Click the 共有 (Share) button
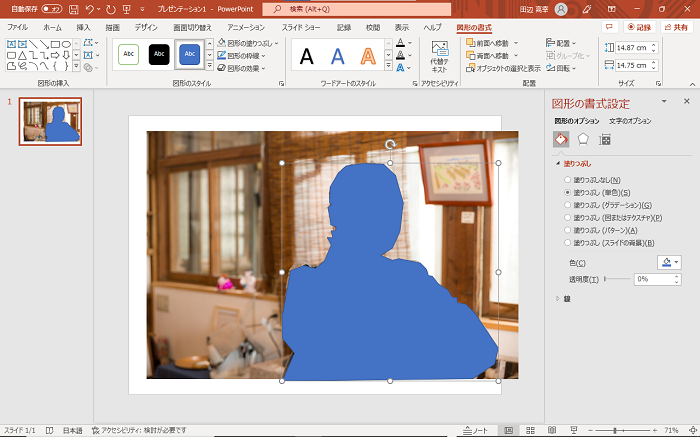Screen dimensions: 700x437 675,28
